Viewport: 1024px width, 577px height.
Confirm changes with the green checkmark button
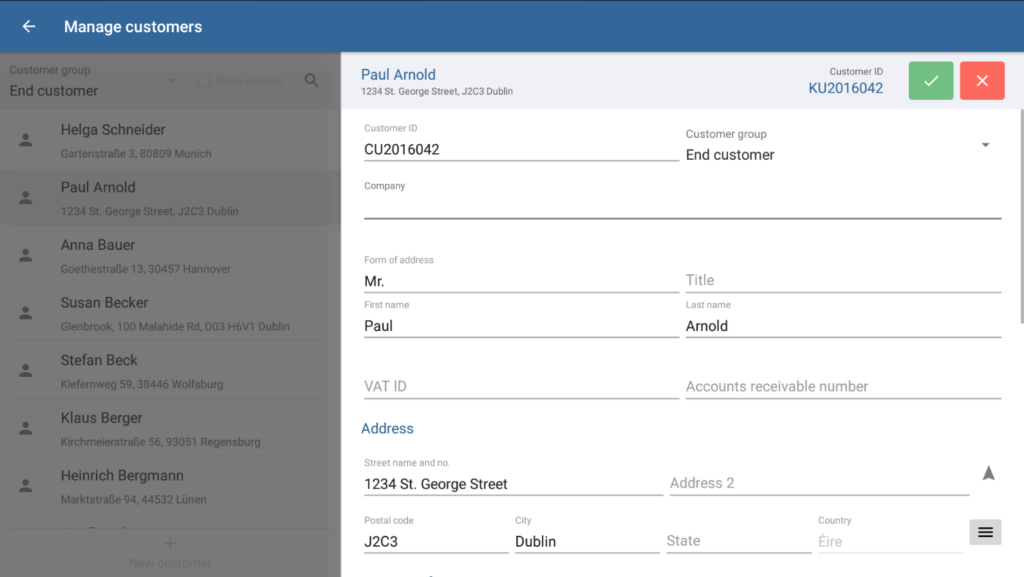[x=930, y=81]
